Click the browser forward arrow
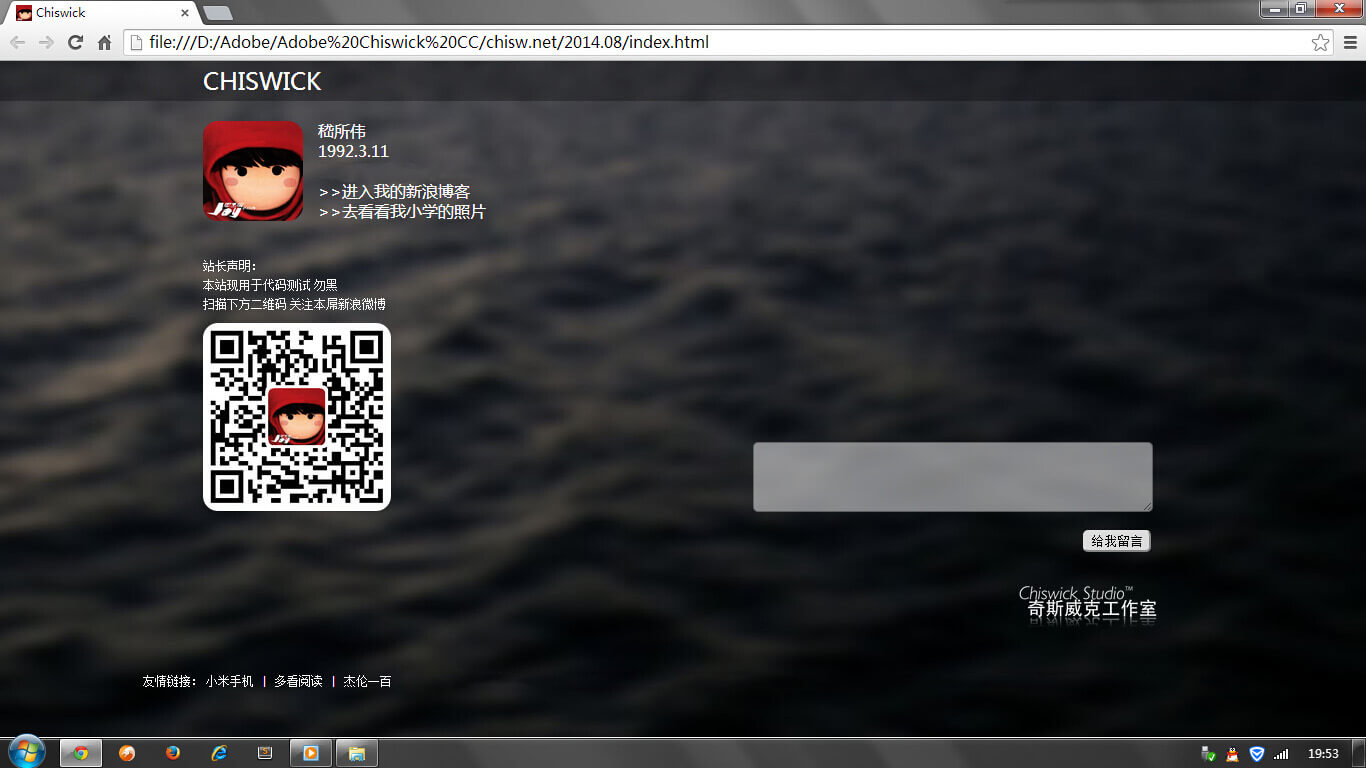The width and height of the screenshot is (1366, 768). [46, 43]
